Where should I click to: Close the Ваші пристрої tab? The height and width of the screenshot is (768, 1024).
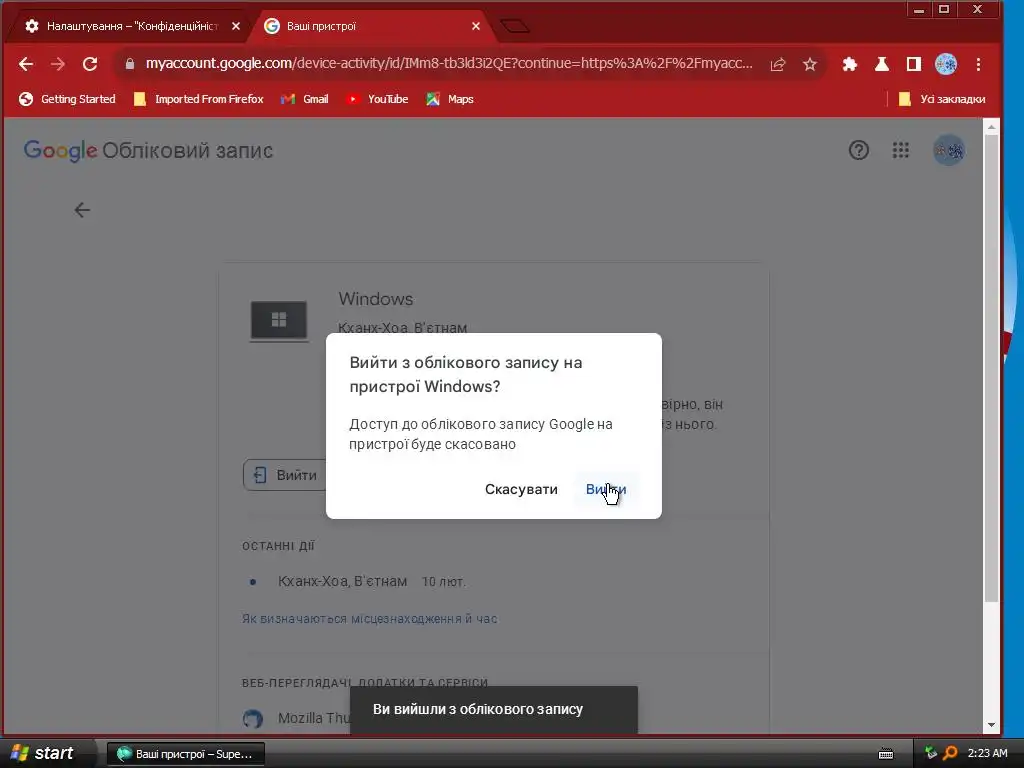point(475,26)
